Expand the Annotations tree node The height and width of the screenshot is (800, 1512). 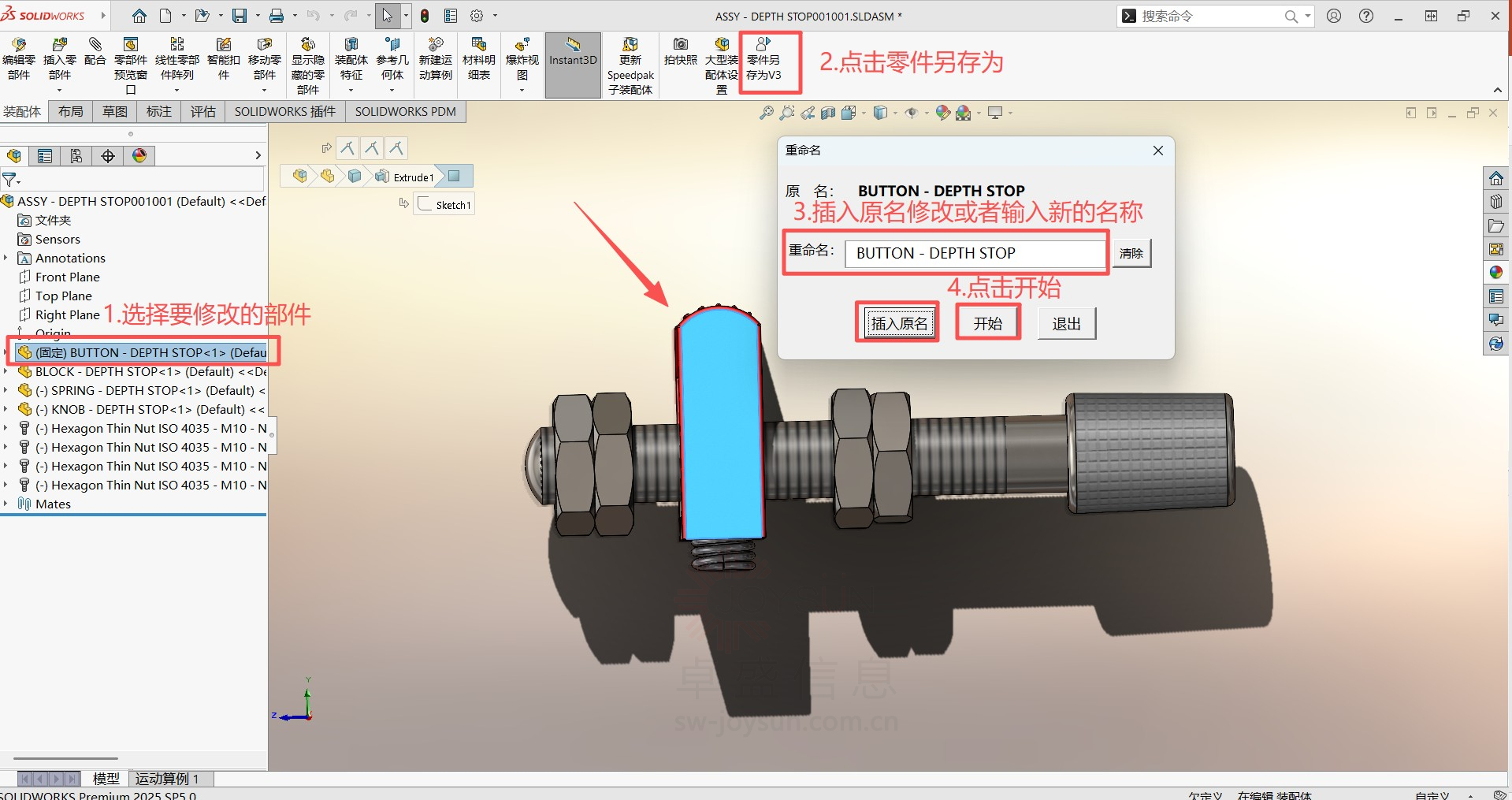tap(6, 258)
